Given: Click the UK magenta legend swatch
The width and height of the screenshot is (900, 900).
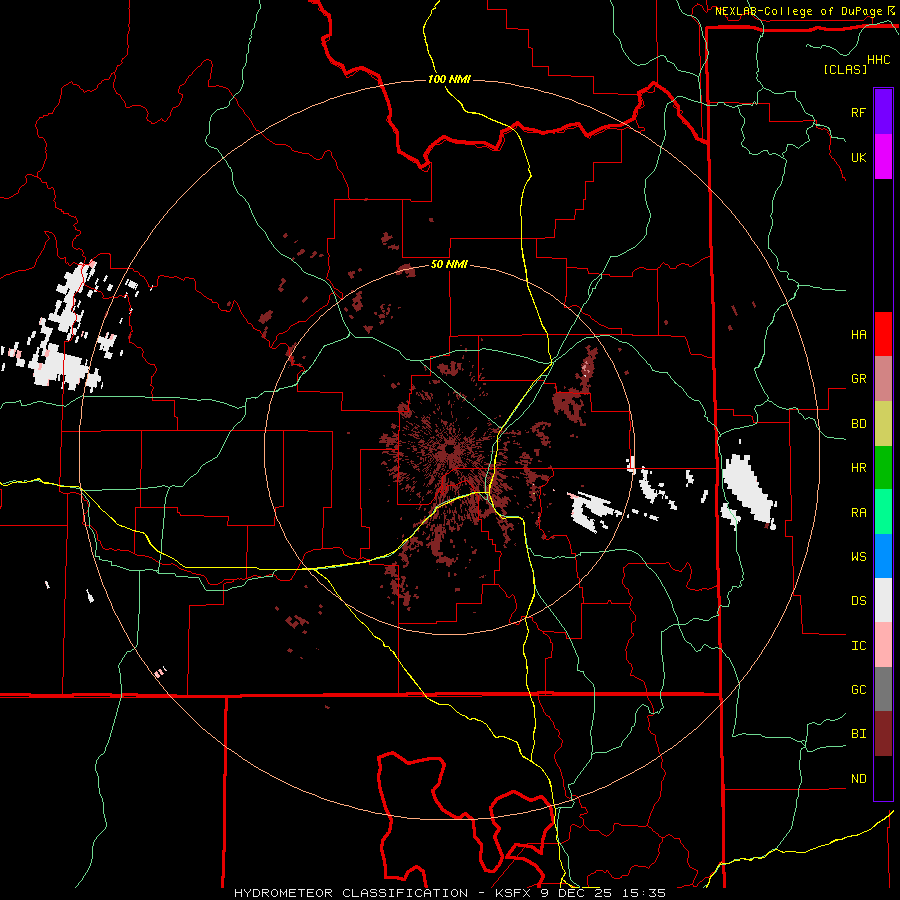Looking at the screenshot, I should (x=883, y=157).
